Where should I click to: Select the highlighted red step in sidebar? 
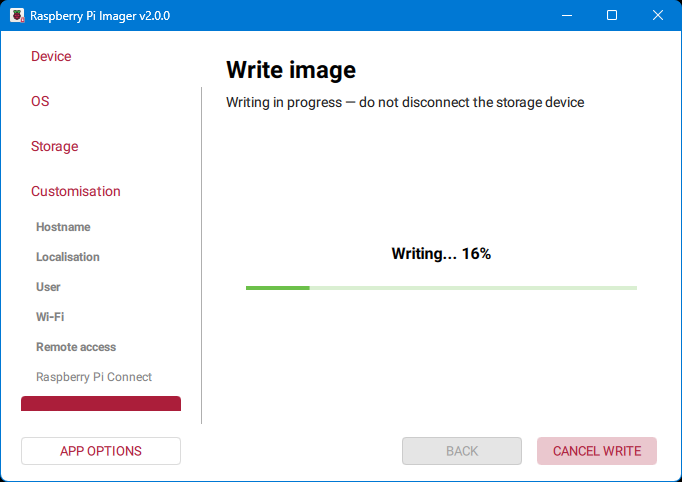(x=101, y=404)
